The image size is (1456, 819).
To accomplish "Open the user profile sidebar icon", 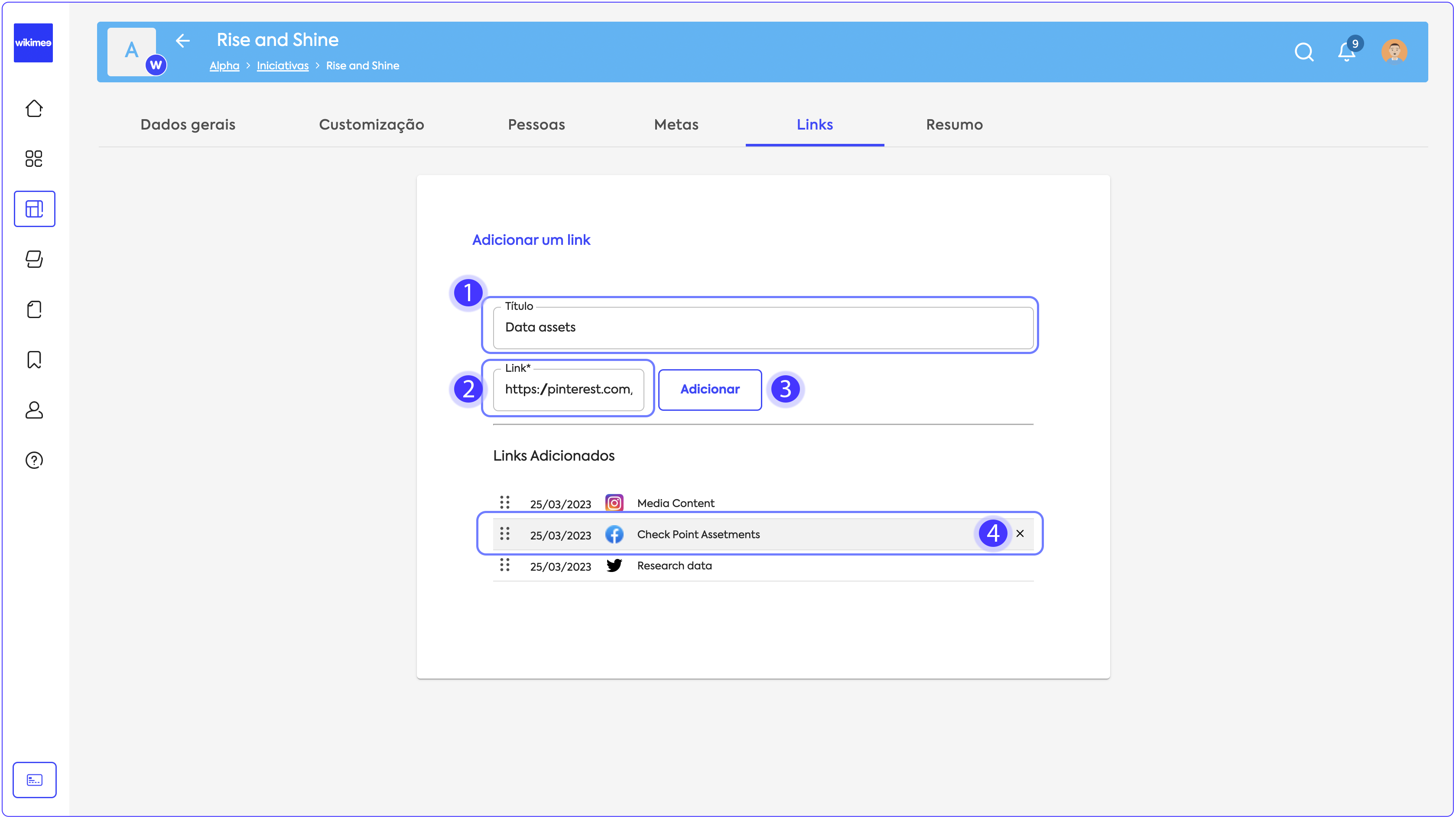I will click(34, 410).
